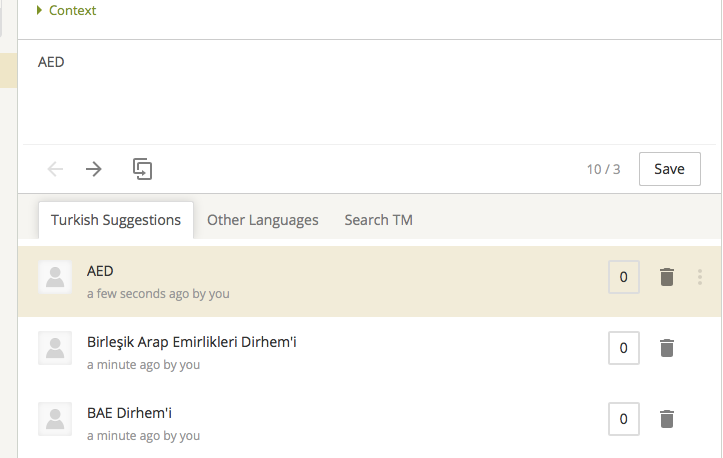Viewport: 723px width, 458px height.
Task: Switch to the Other Languages tab
Action: [x=262, y=220]
